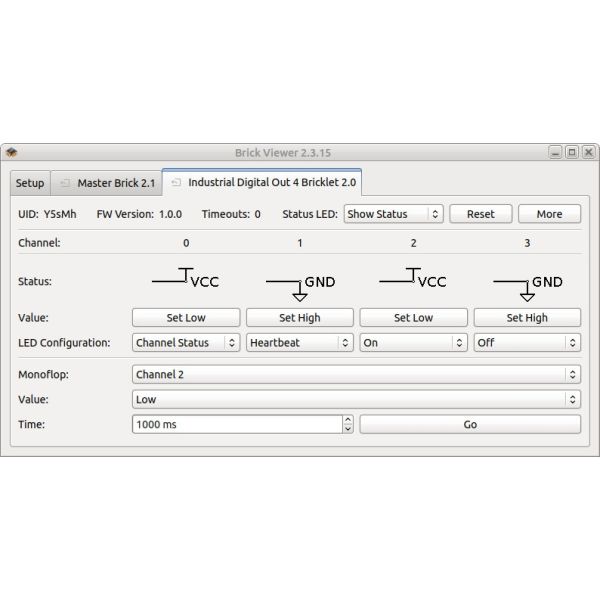Open the Master Brick 2.1 tab
The image size is (600, 600).
[x=107, y=183]
